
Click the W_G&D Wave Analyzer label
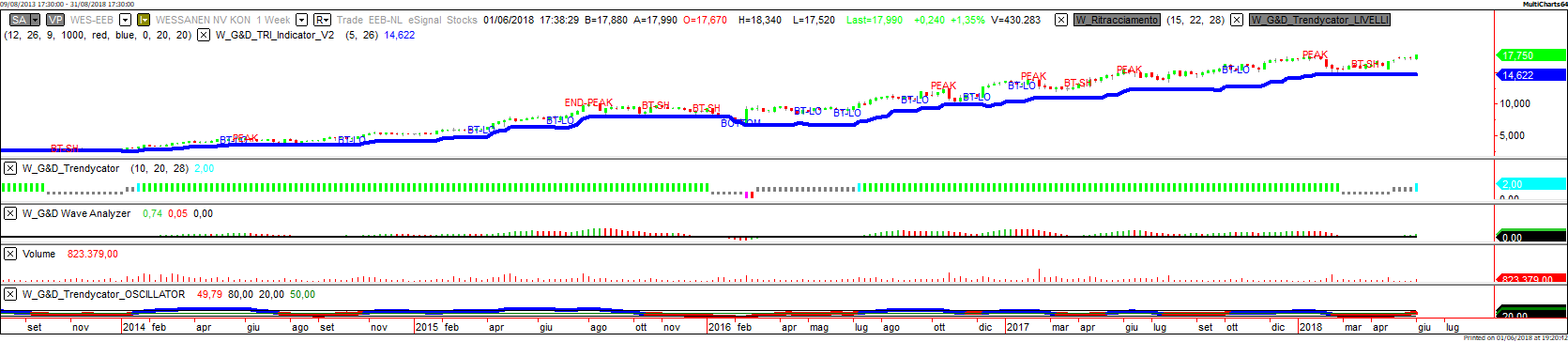click(x=76, y=213)
